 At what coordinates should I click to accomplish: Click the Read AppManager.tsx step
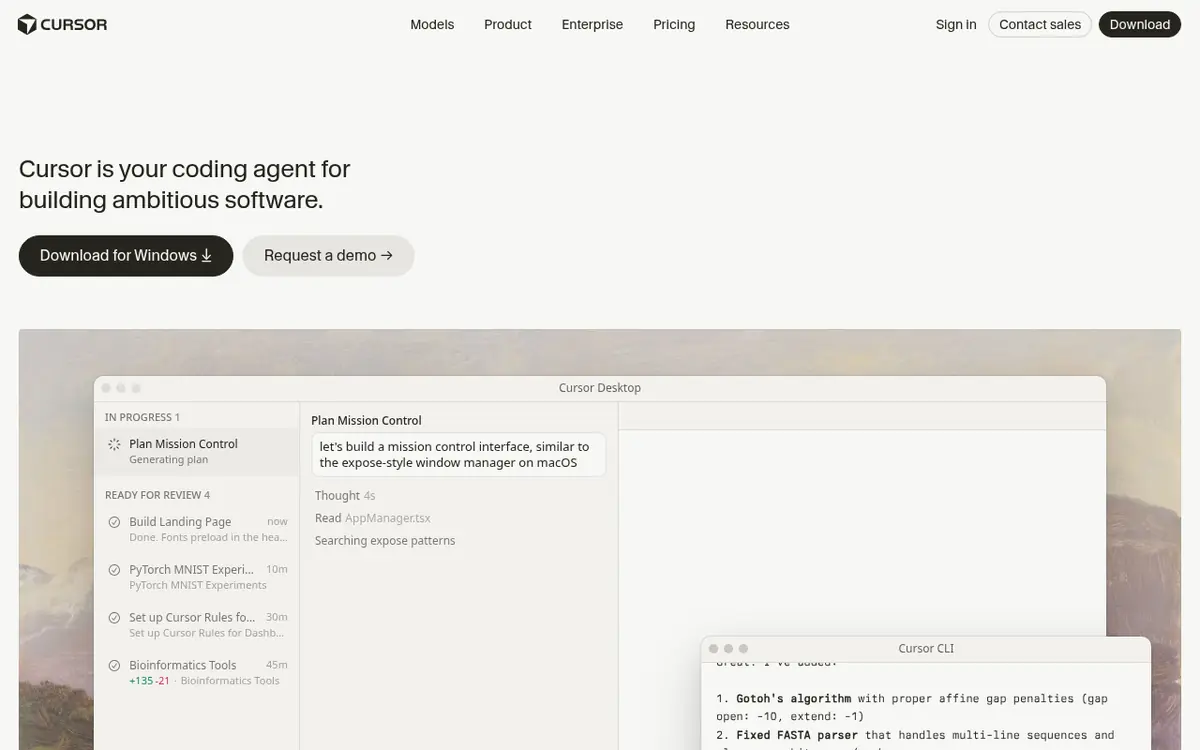[x=373, y=518]
